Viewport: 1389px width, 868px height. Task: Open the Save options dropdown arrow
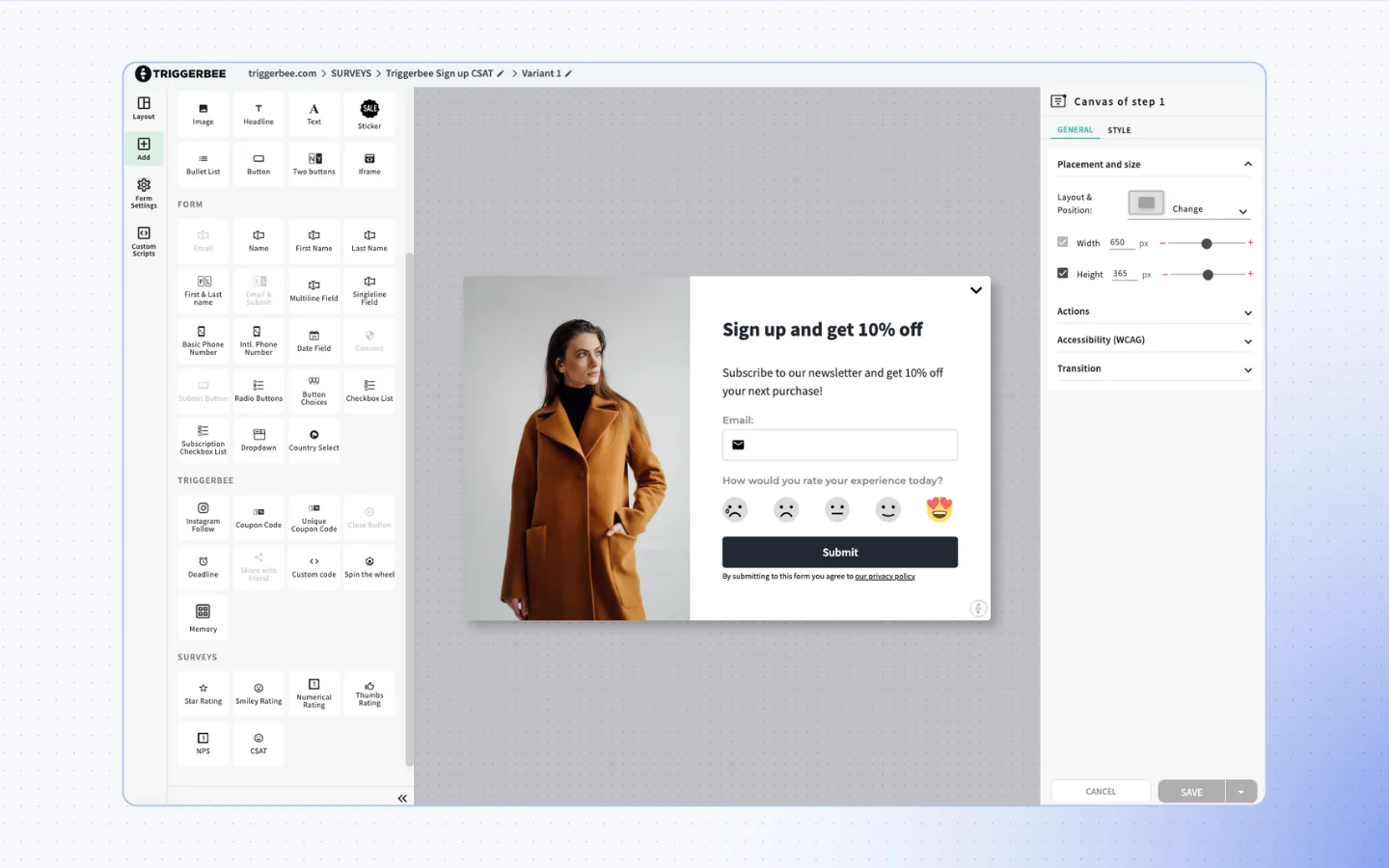(1241, 792)
